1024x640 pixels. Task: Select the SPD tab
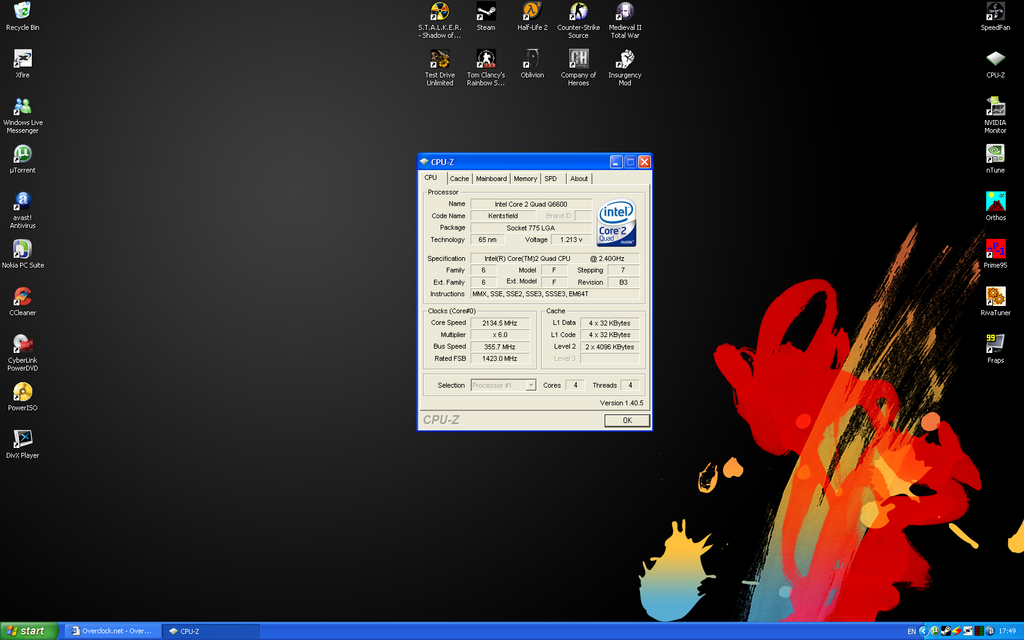551,178
